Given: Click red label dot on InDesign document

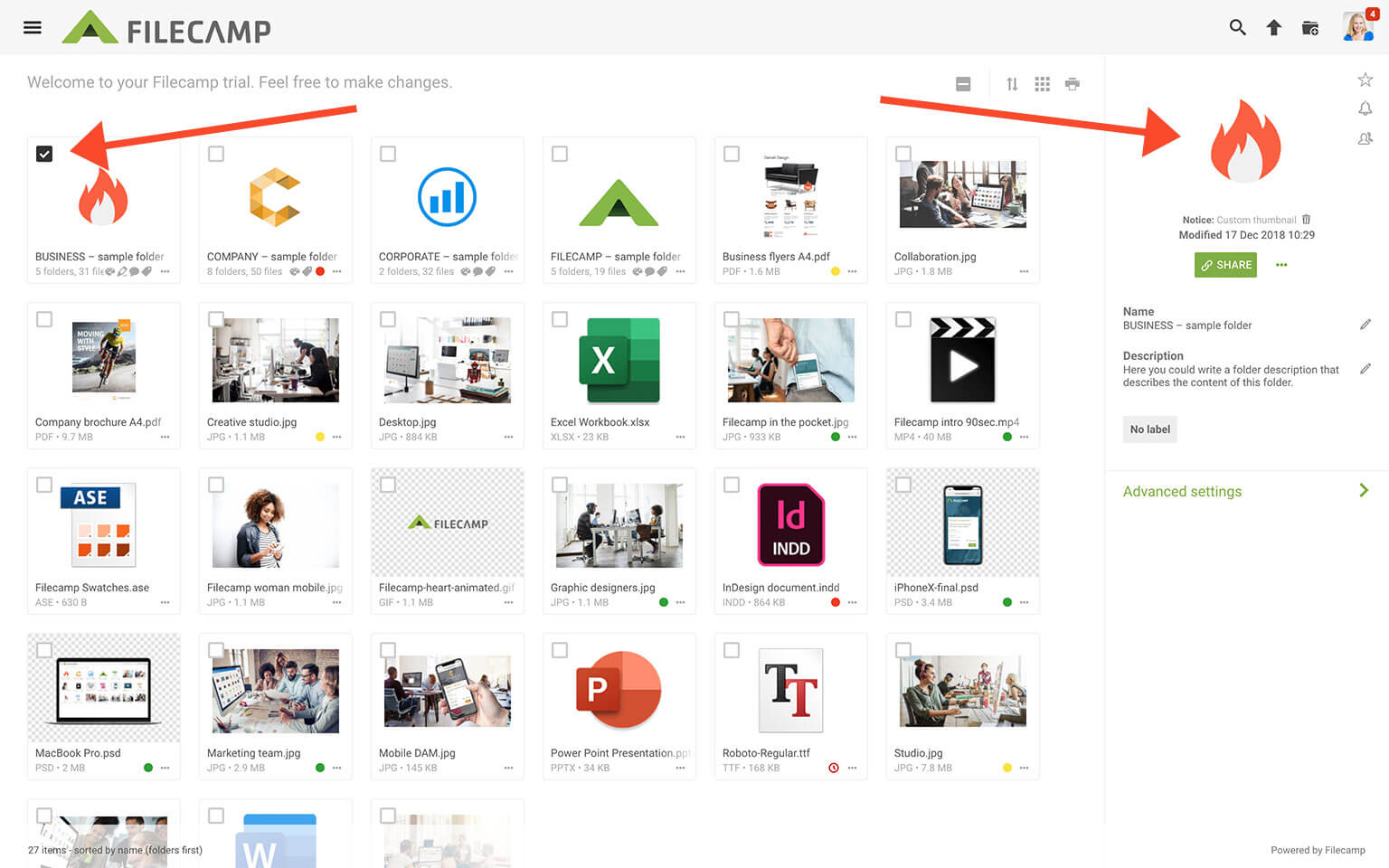Looking at the screenshot, I should [835, 602].
